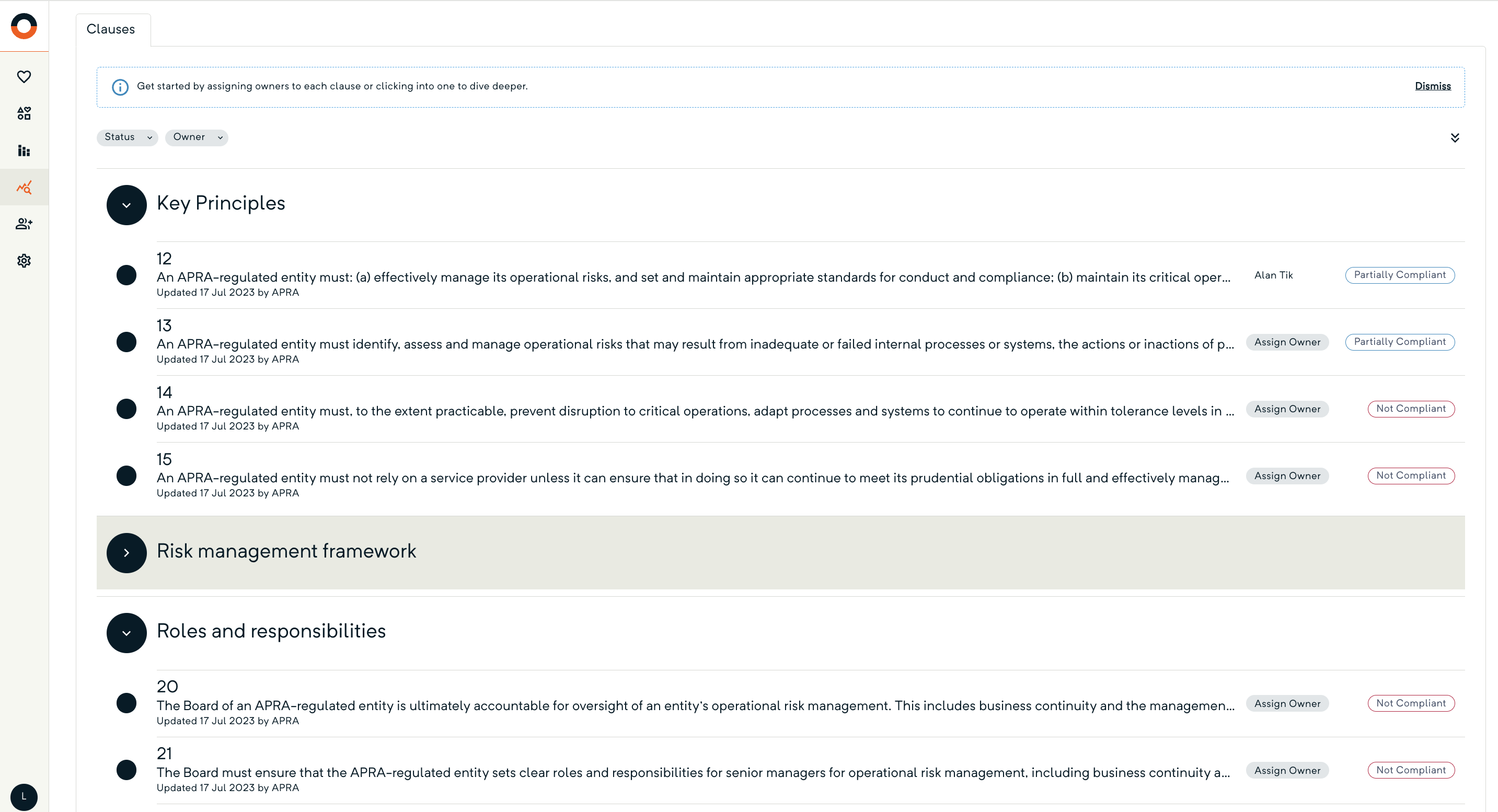Screen dimensions: 1498x812
Task: Open the bar chart reports icon
Action: tap(24, 150)
